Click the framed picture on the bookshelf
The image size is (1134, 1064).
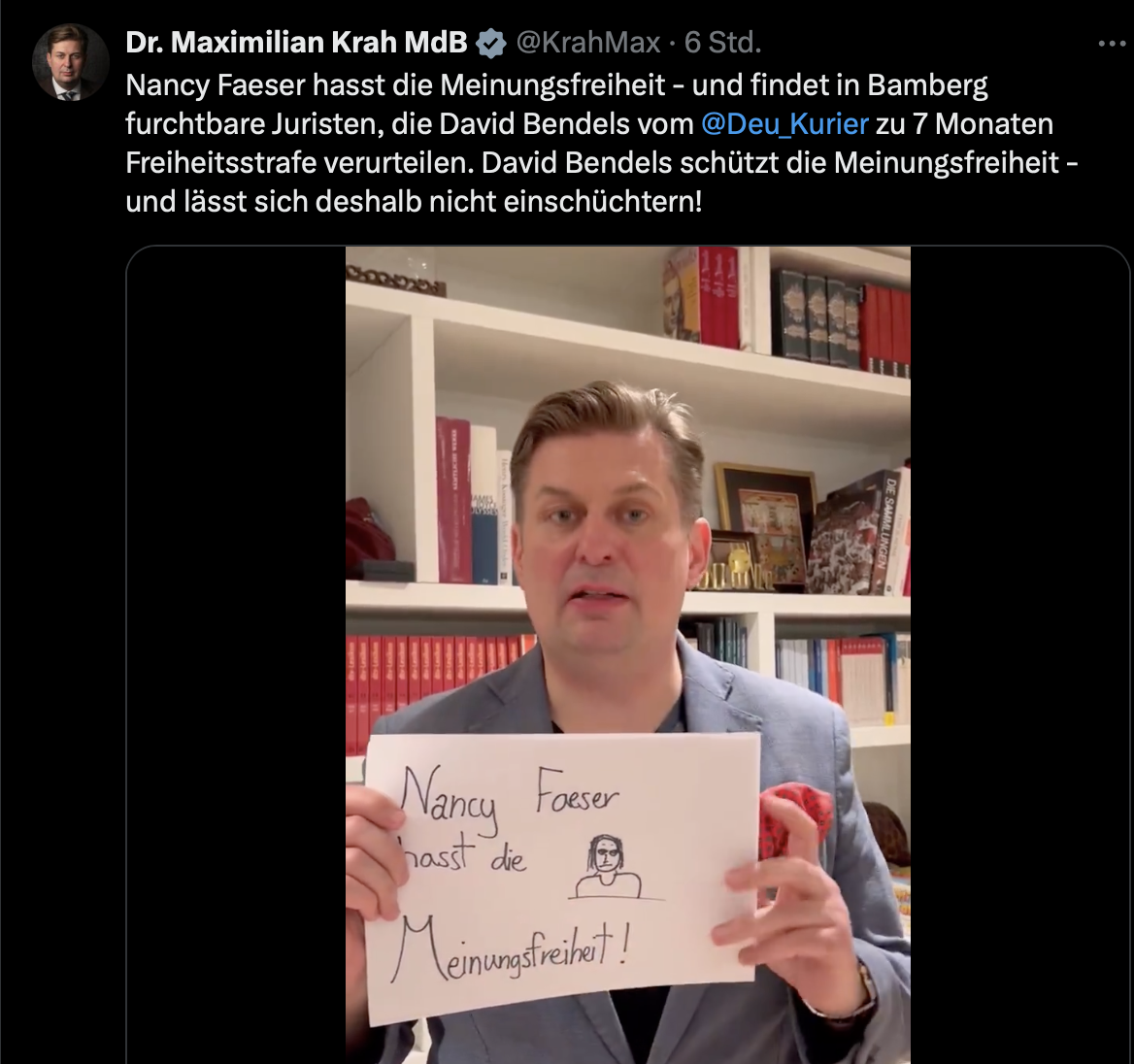coord(763,520)
